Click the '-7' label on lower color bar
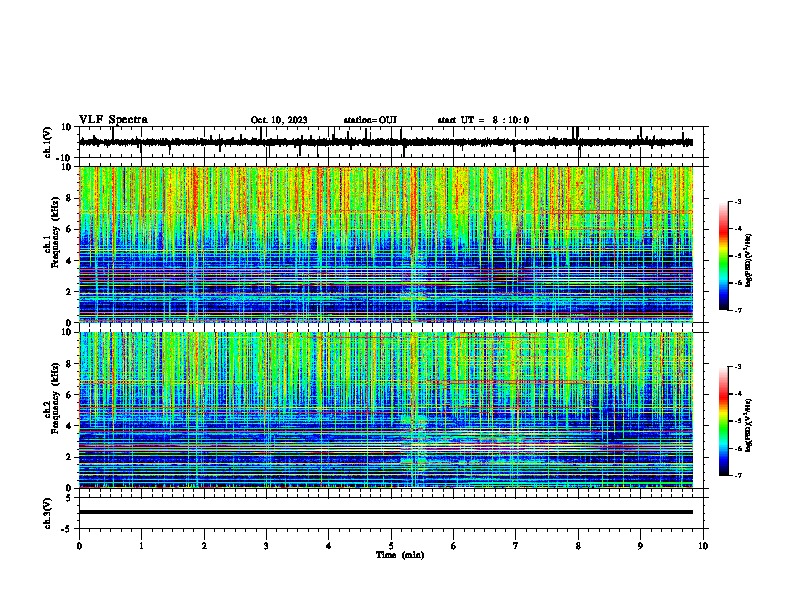 (737, 475)
